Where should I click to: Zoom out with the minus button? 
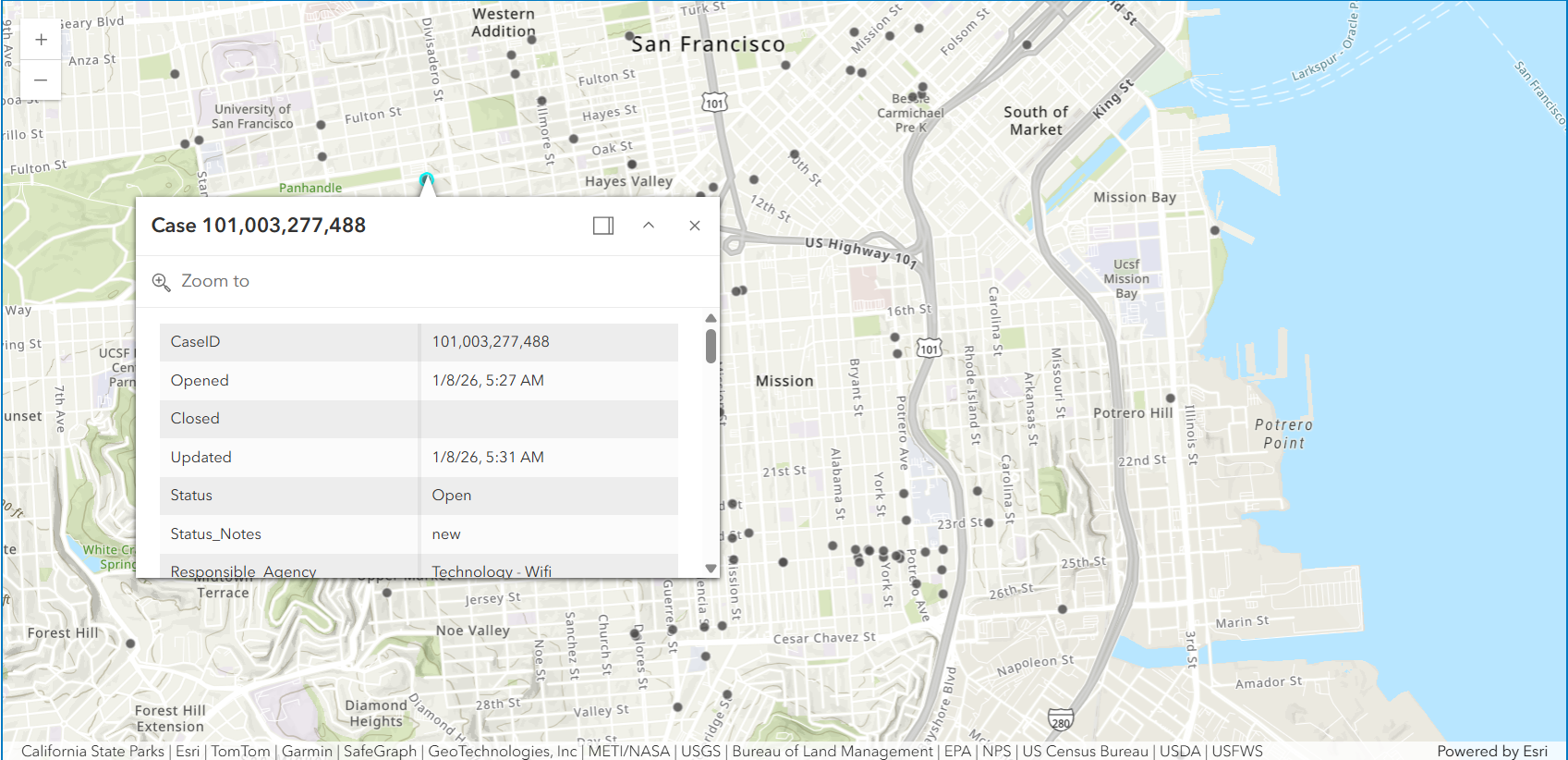41,80
